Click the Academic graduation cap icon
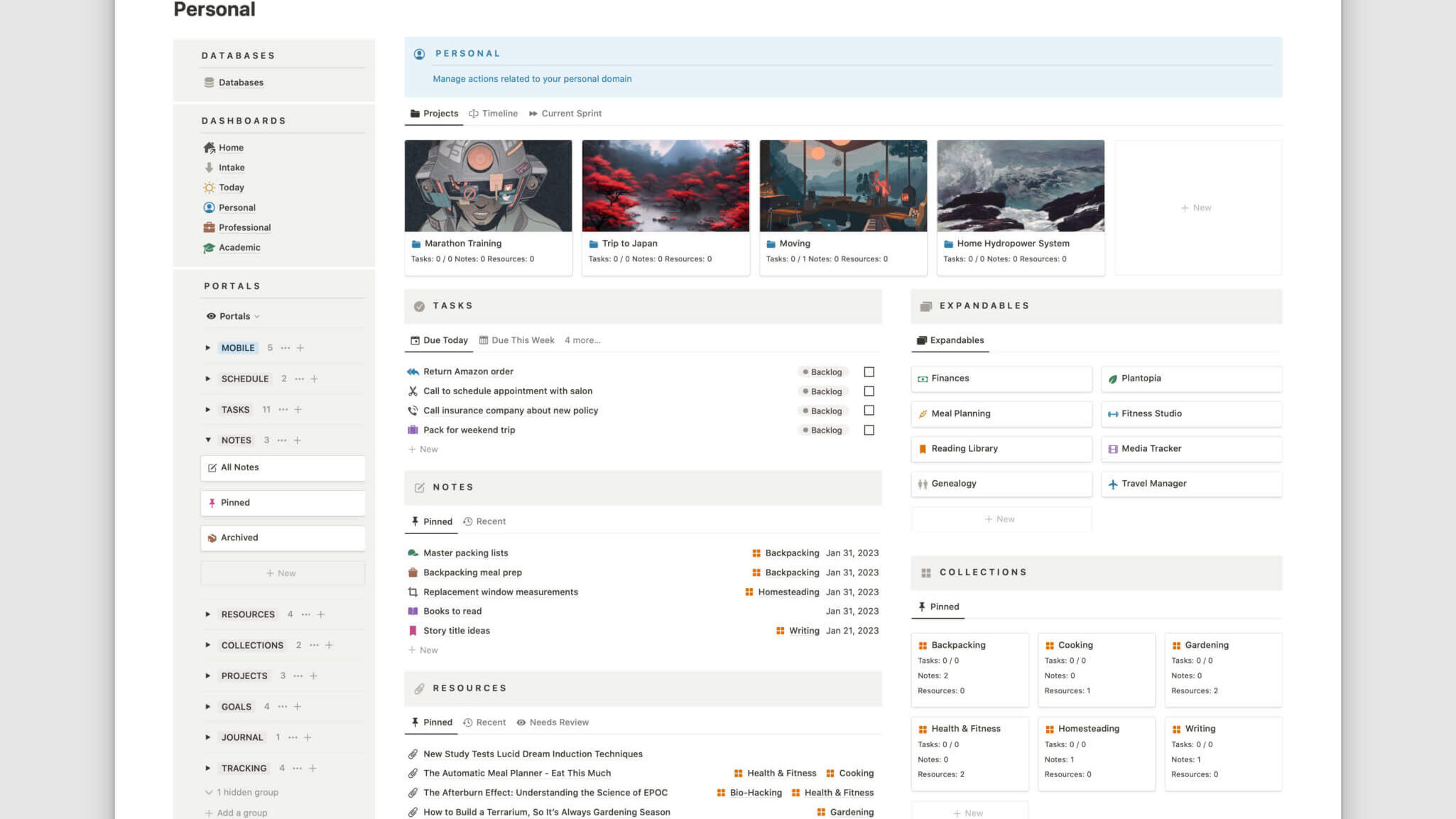The height and width of the screenshot is (819, 1456). coord(209,248)
